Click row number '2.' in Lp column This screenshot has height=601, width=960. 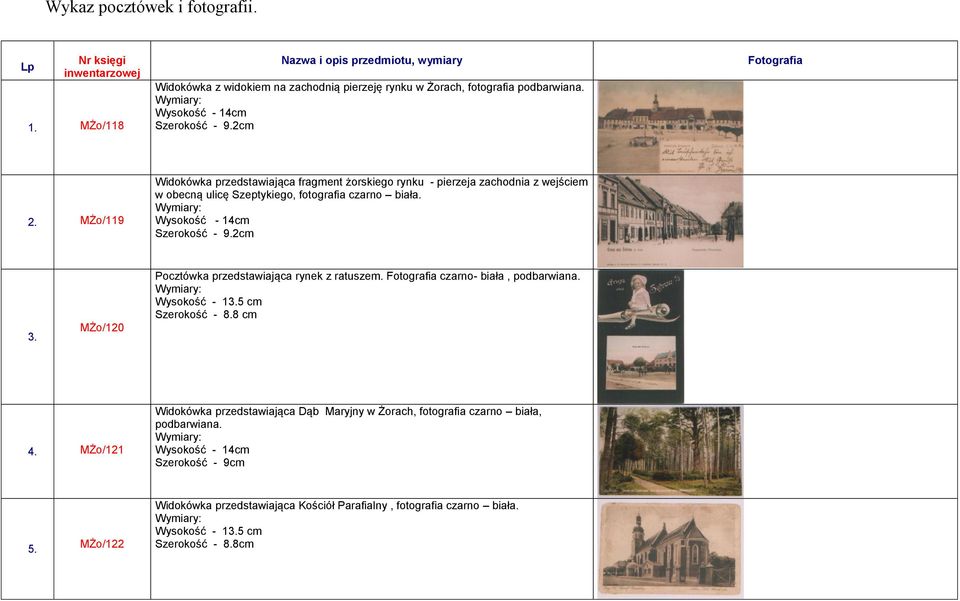tap(32, 223)
